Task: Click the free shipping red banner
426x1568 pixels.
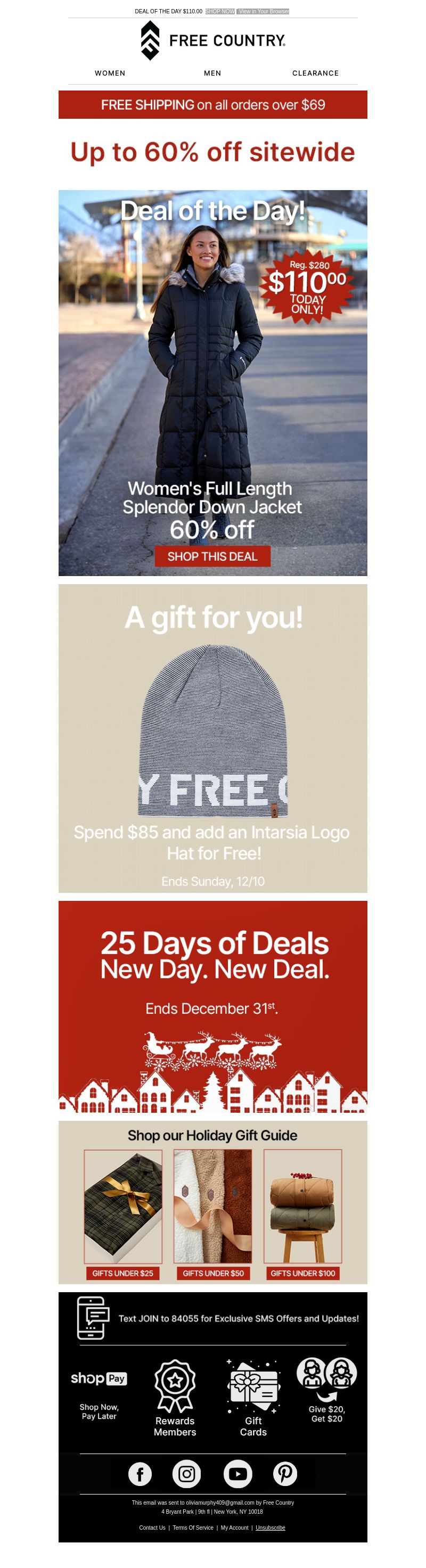Action: click(212, 105)
